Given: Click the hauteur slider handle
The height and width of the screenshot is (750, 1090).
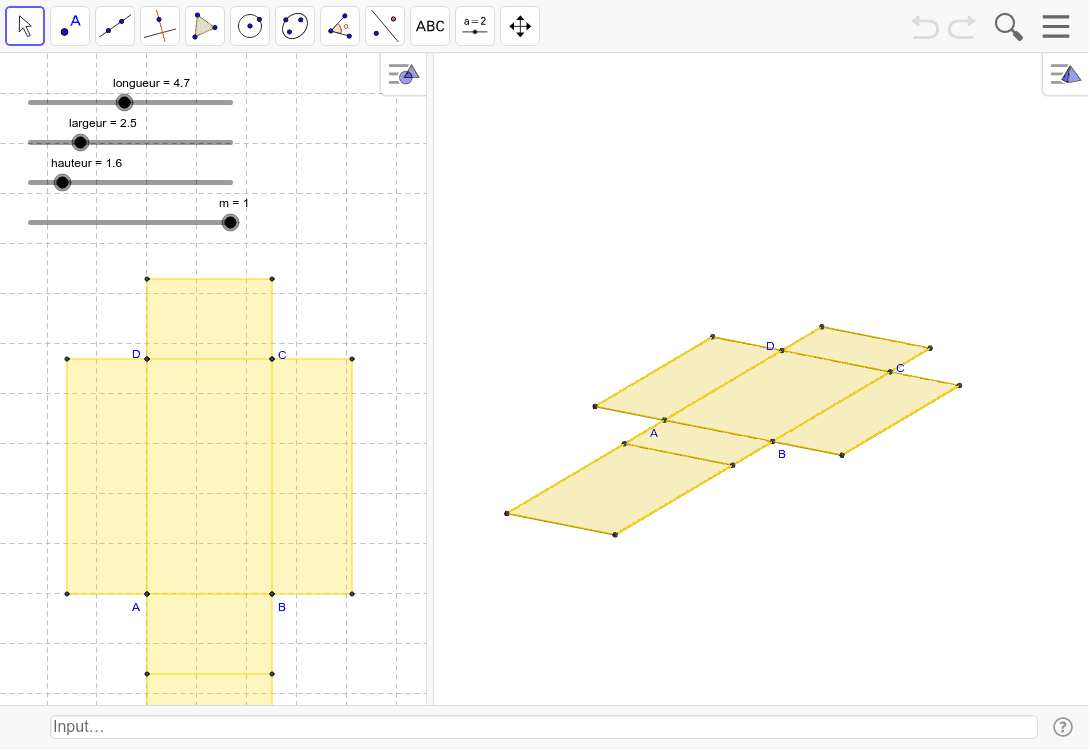Looking at the screenshot, I should point(63,183).
